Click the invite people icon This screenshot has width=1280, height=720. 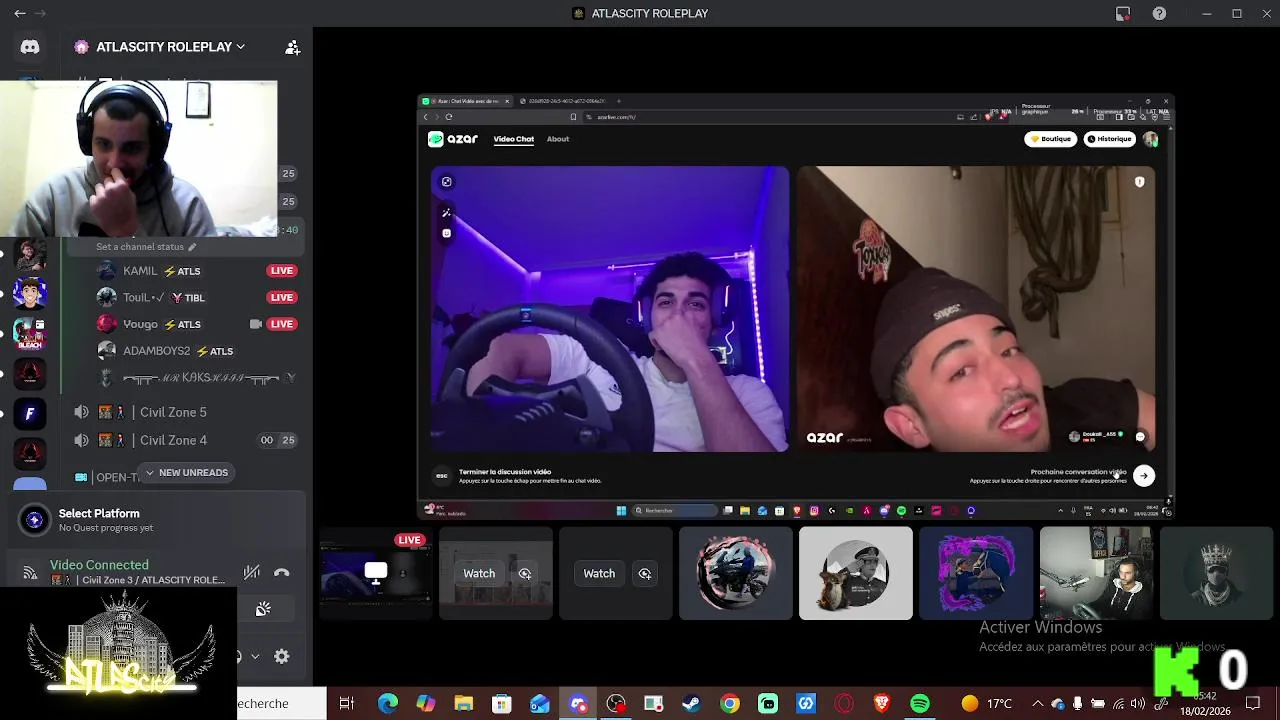[x=292, y=47]
